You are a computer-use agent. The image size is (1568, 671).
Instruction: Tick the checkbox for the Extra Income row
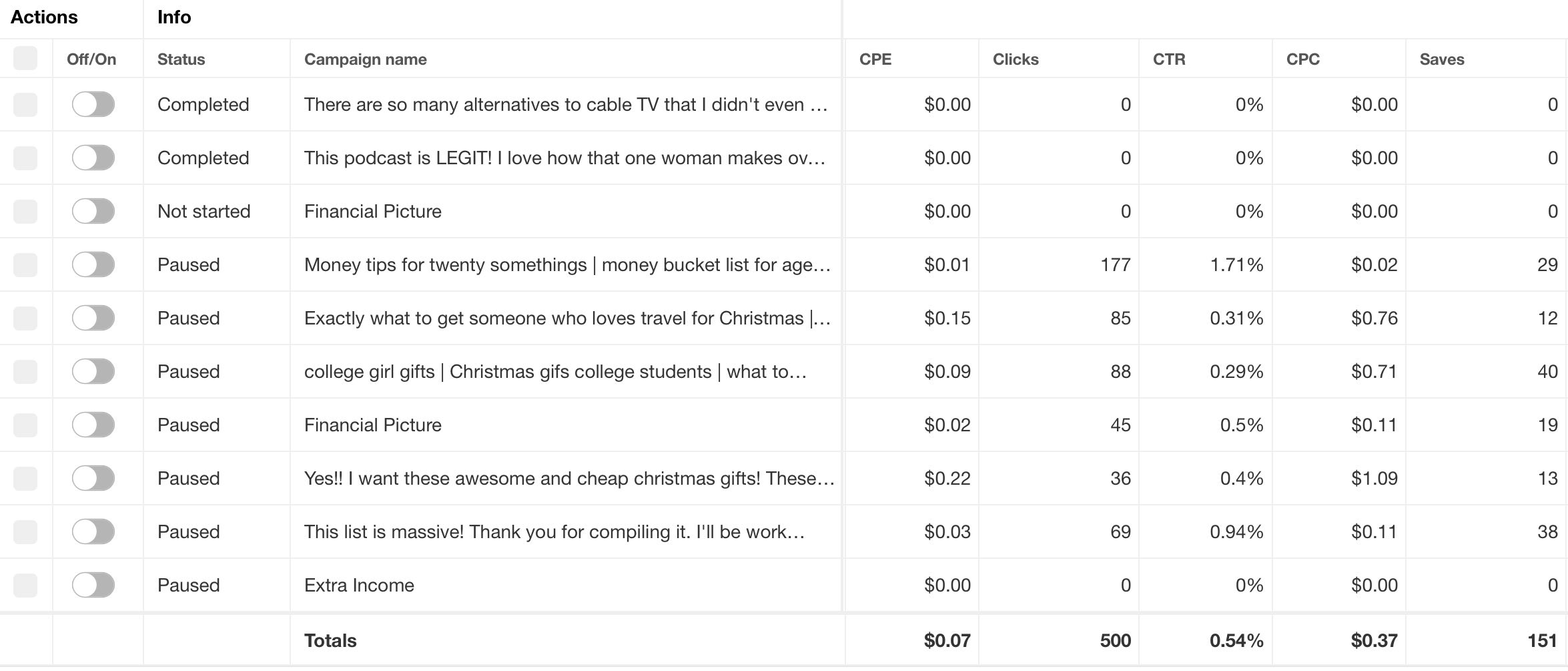(x=25, y=586)
